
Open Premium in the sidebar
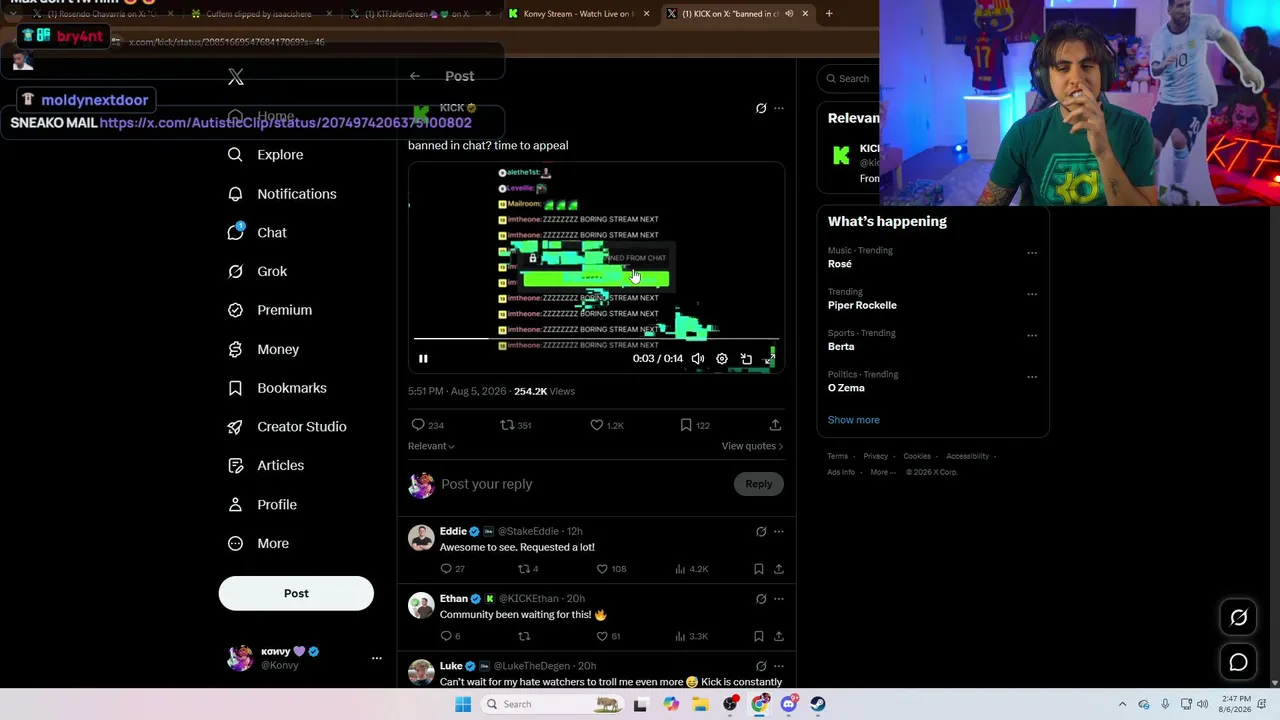[x=269, y=310]
